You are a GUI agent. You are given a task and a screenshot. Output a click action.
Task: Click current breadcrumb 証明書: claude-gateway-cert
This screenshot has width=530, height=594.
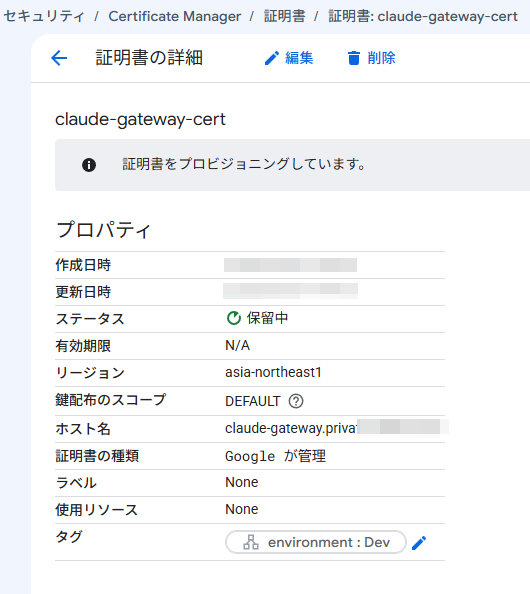click(x=423, y=16)
